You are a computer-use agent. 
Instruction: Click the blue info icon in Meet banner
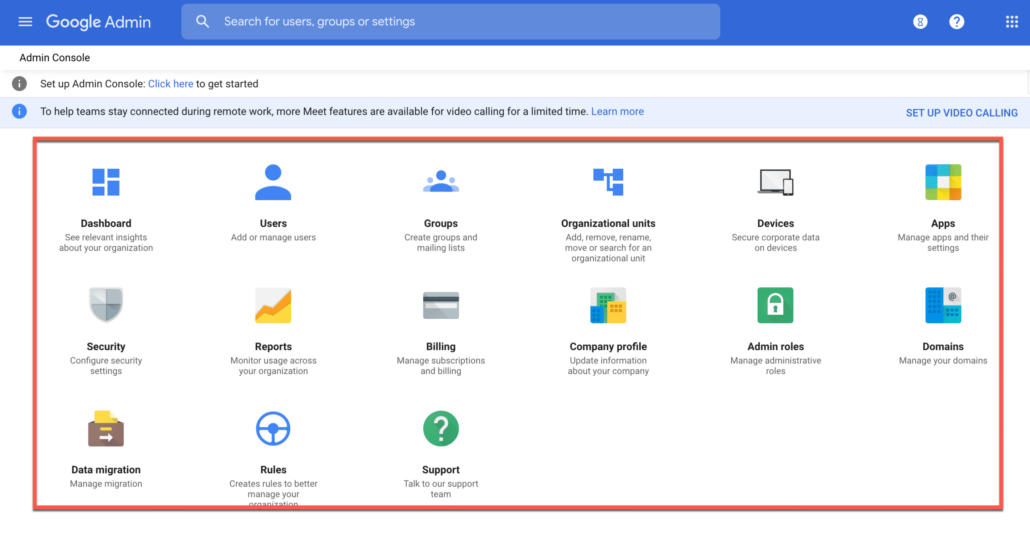pyautogui.click(x=20, y=112)
